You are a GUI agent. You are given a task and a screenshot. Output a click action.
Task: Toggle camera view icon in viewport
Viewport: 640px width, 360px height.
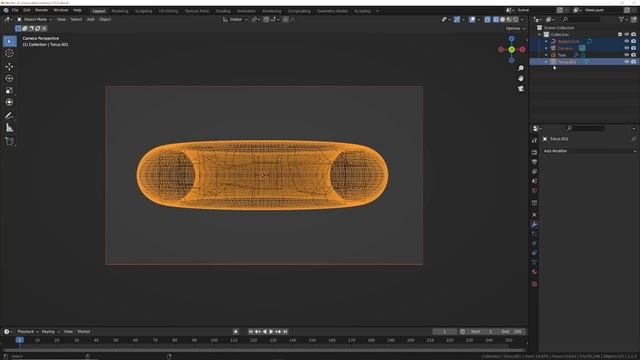click(521, 89)
